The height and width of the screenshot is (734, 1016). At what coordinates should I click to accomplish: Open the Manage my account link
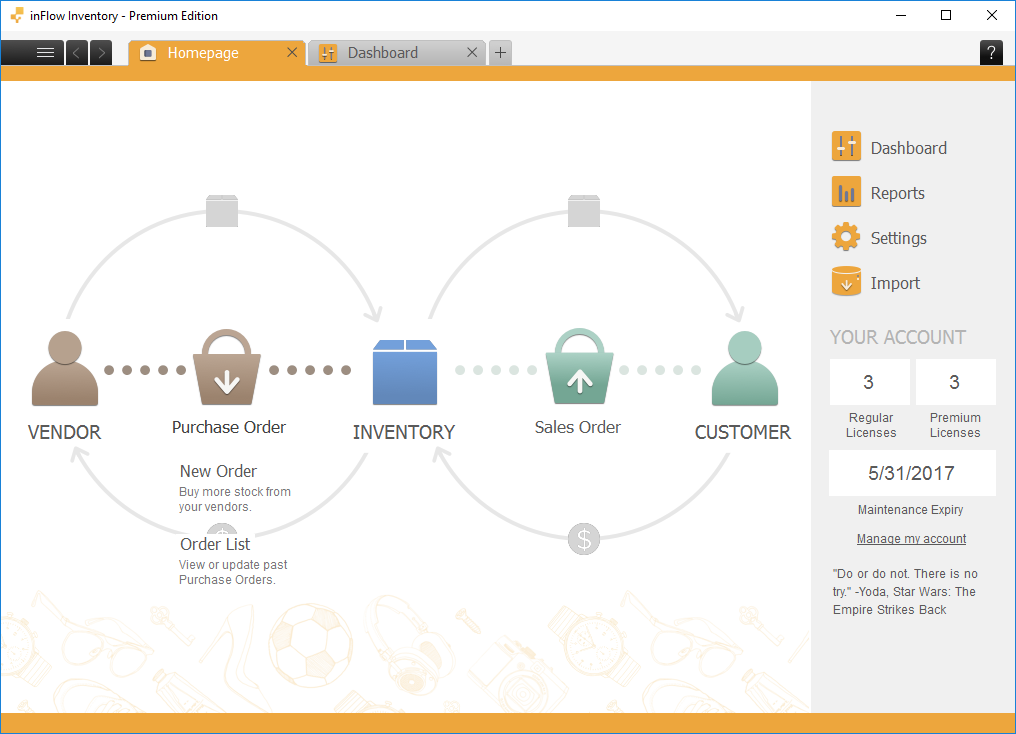(911, 539)
